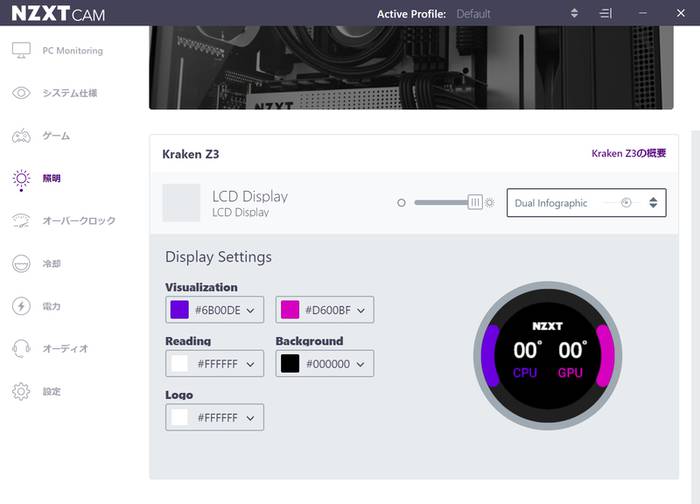Click the NZXT CAM logo
Image resolution: width=700 pixels, height=504 pixels.
(x=58, y=14)
